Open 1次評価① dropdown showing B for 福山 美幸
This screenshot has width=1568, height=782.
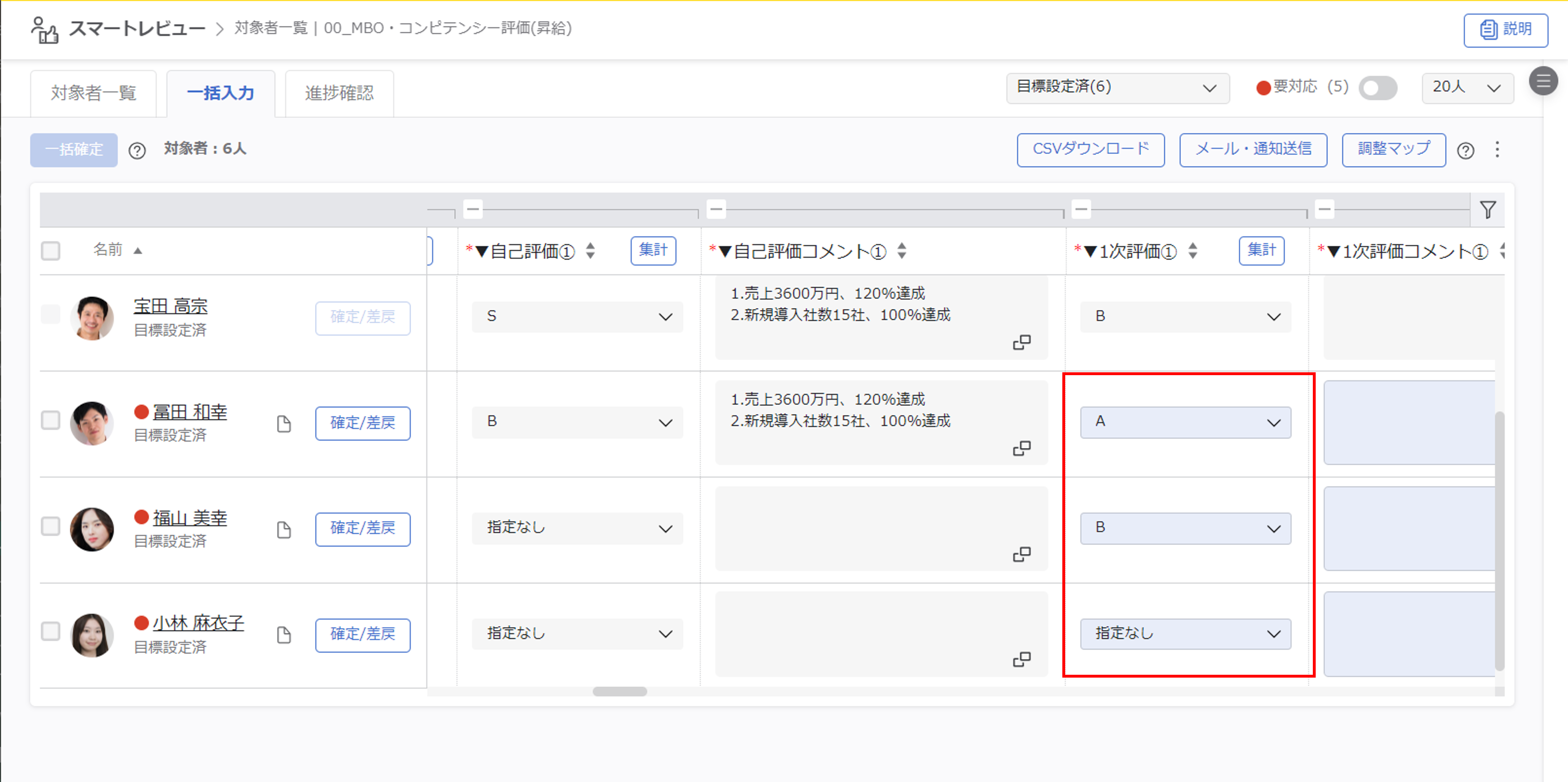tap(1186, 529)
